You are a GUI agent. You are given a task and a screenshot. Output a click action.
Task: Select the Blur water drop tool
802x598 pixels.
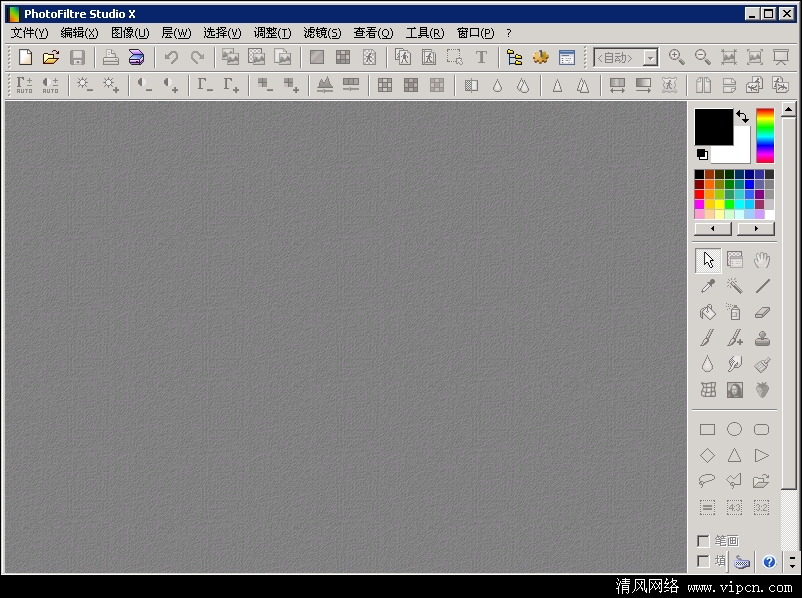click(x=708, y=364)
